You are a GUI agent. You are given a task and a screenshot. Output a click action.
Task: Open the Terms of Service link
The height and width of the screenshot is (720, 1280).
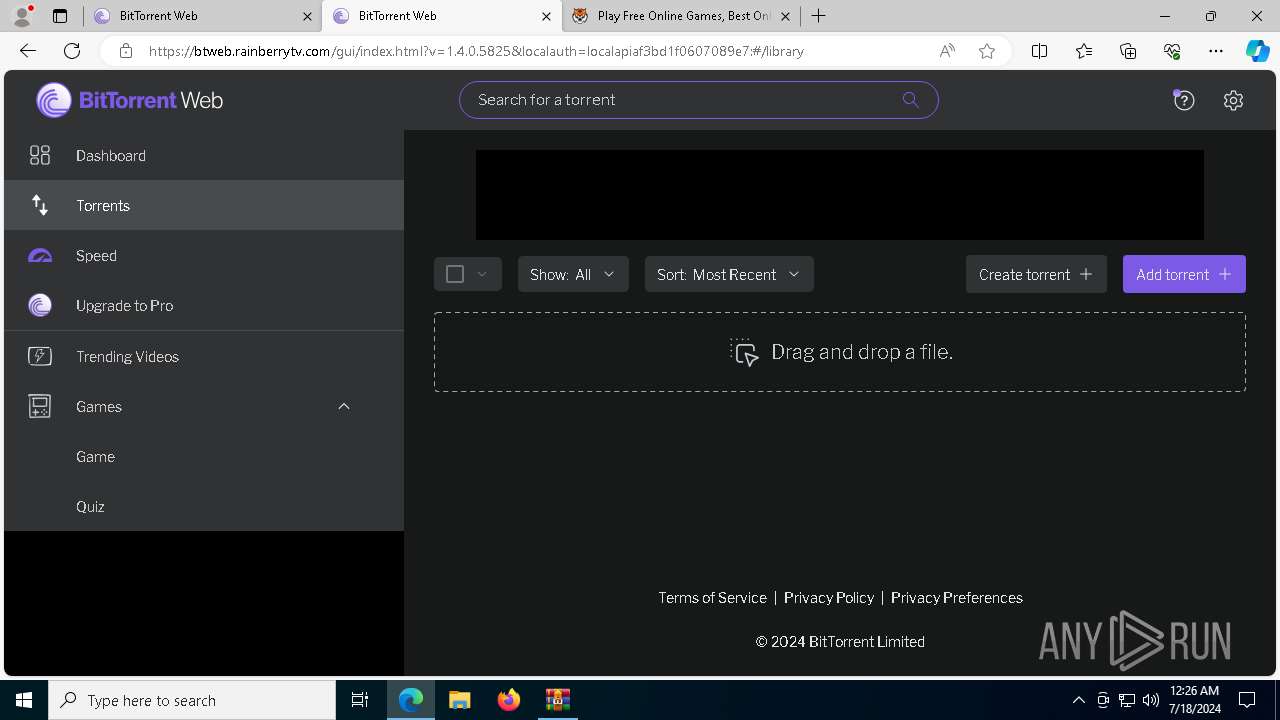coord(712,598)
